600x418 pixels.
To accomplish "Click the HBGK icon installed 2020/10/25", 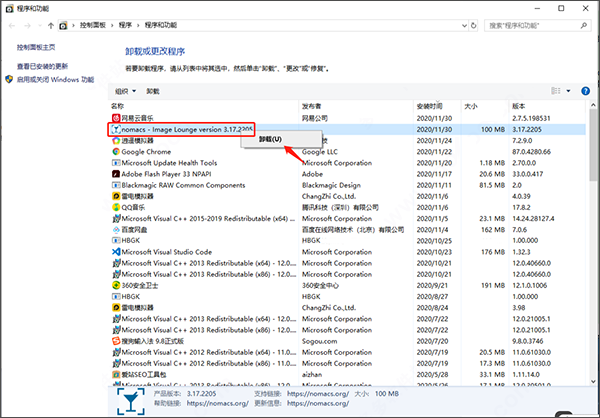I will tap(116, 240).
